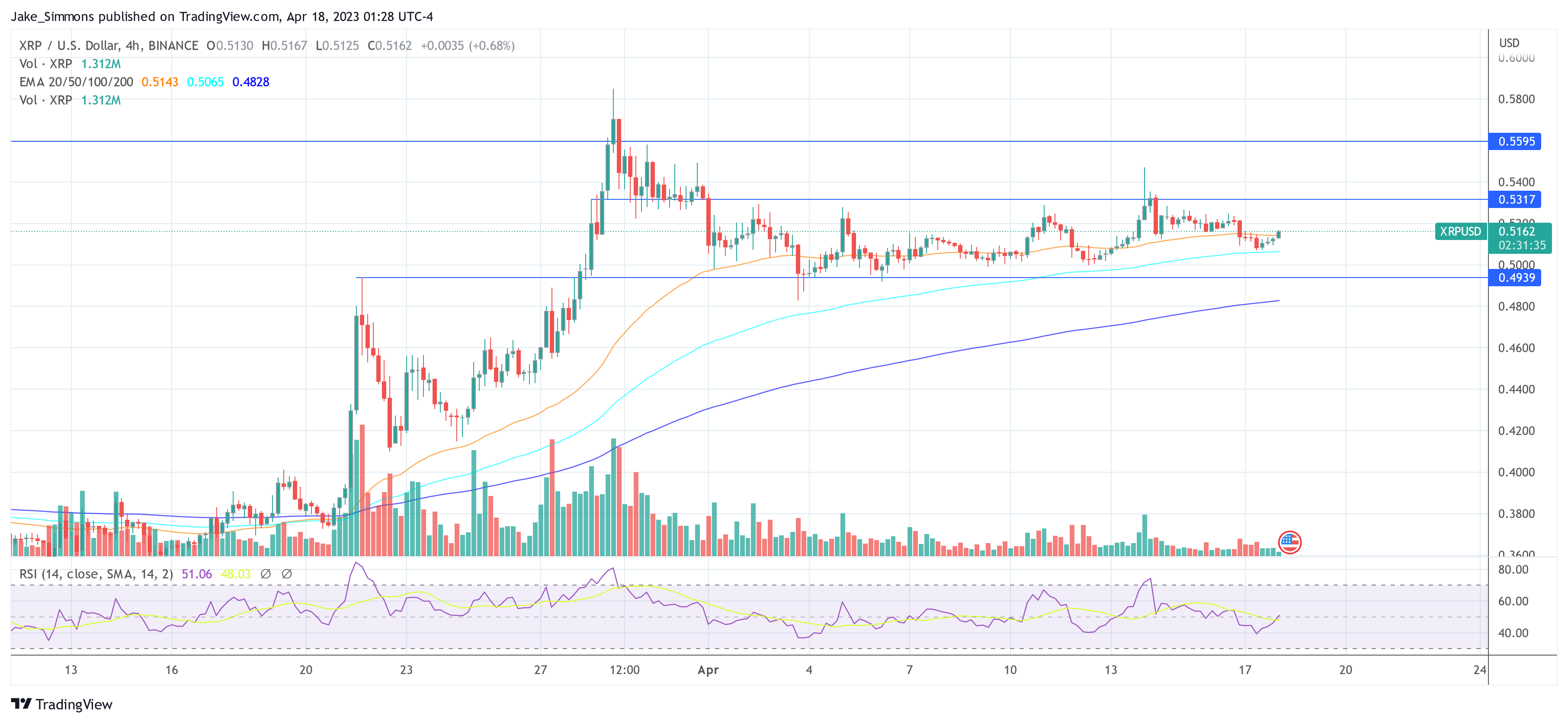Click the cyan EMA value 0.5065
The image size is (1568, 723).
click(x=205, y=82)
